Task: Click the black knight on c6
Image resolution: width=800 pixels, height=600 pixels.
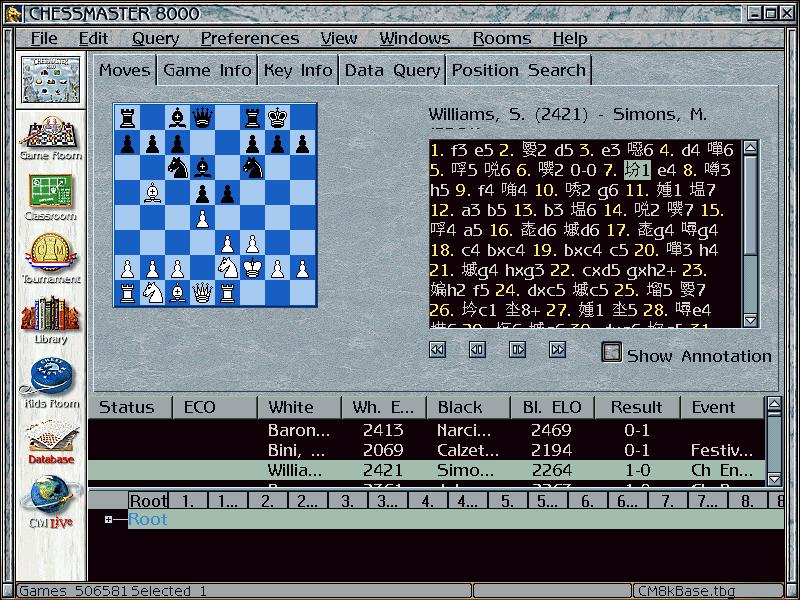Action: point(177,168)
